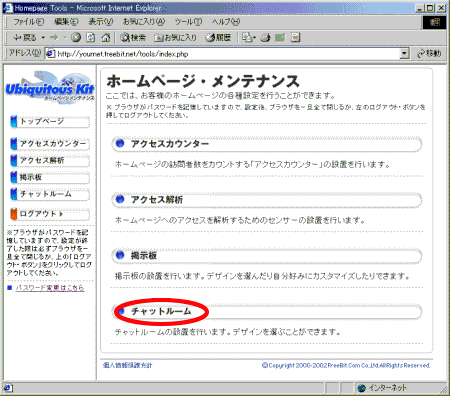Image resolution: width=450 pixels, height=396 pixels.
Task: Open the ツール menu
Action: (x=189, y=22)
